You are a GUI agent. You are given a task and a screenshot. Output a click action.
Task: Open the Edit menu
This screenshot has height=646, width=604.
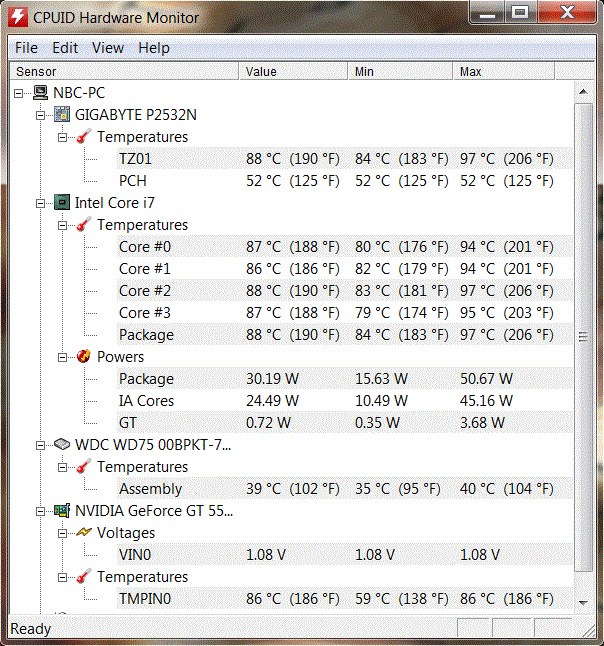65,48
